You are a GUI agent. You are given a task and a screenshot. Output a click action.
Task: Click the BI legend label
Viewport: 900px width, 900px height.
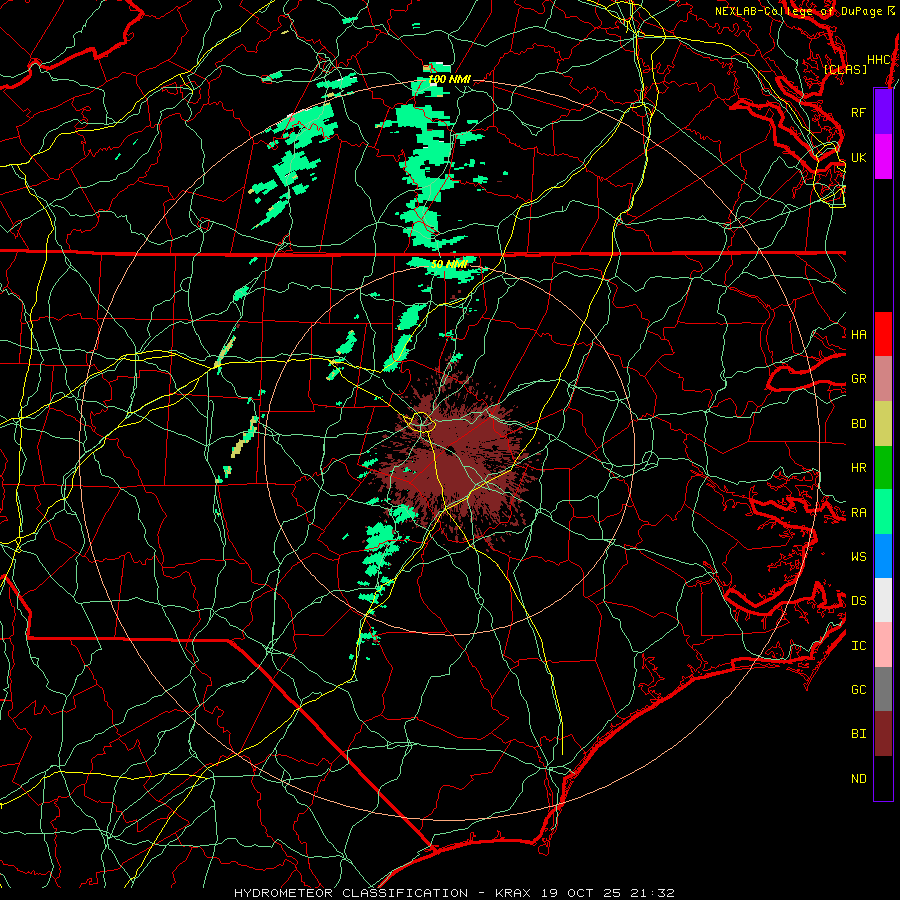[858, 734]
